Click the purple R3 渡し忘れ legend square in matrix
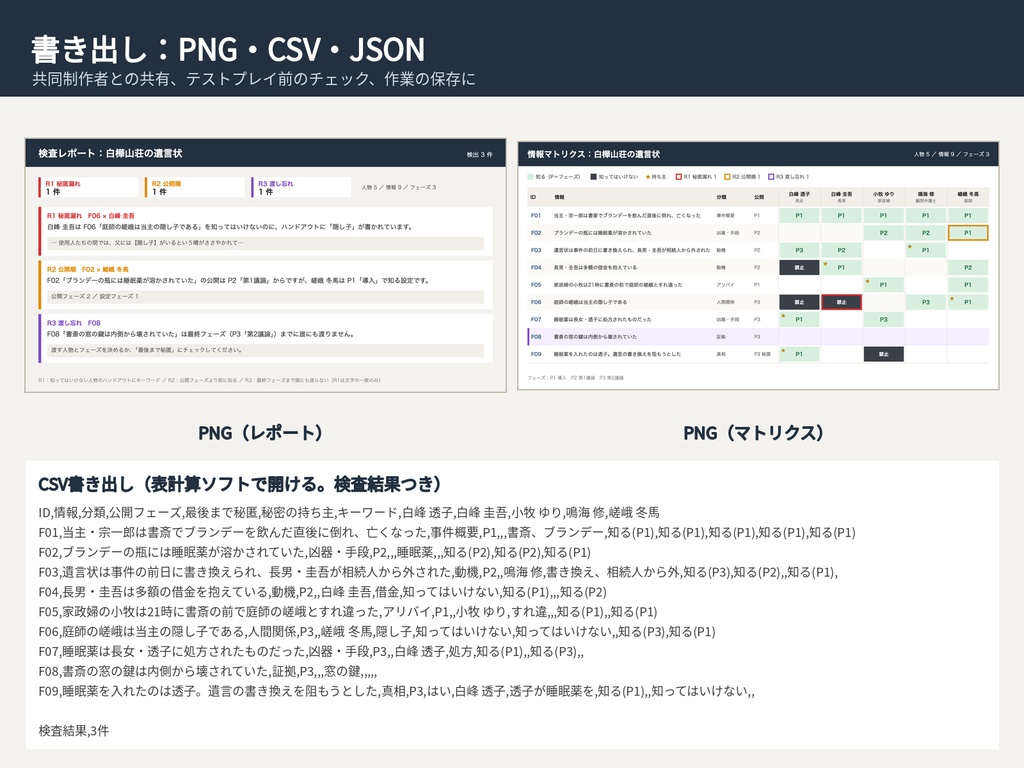 771,177
